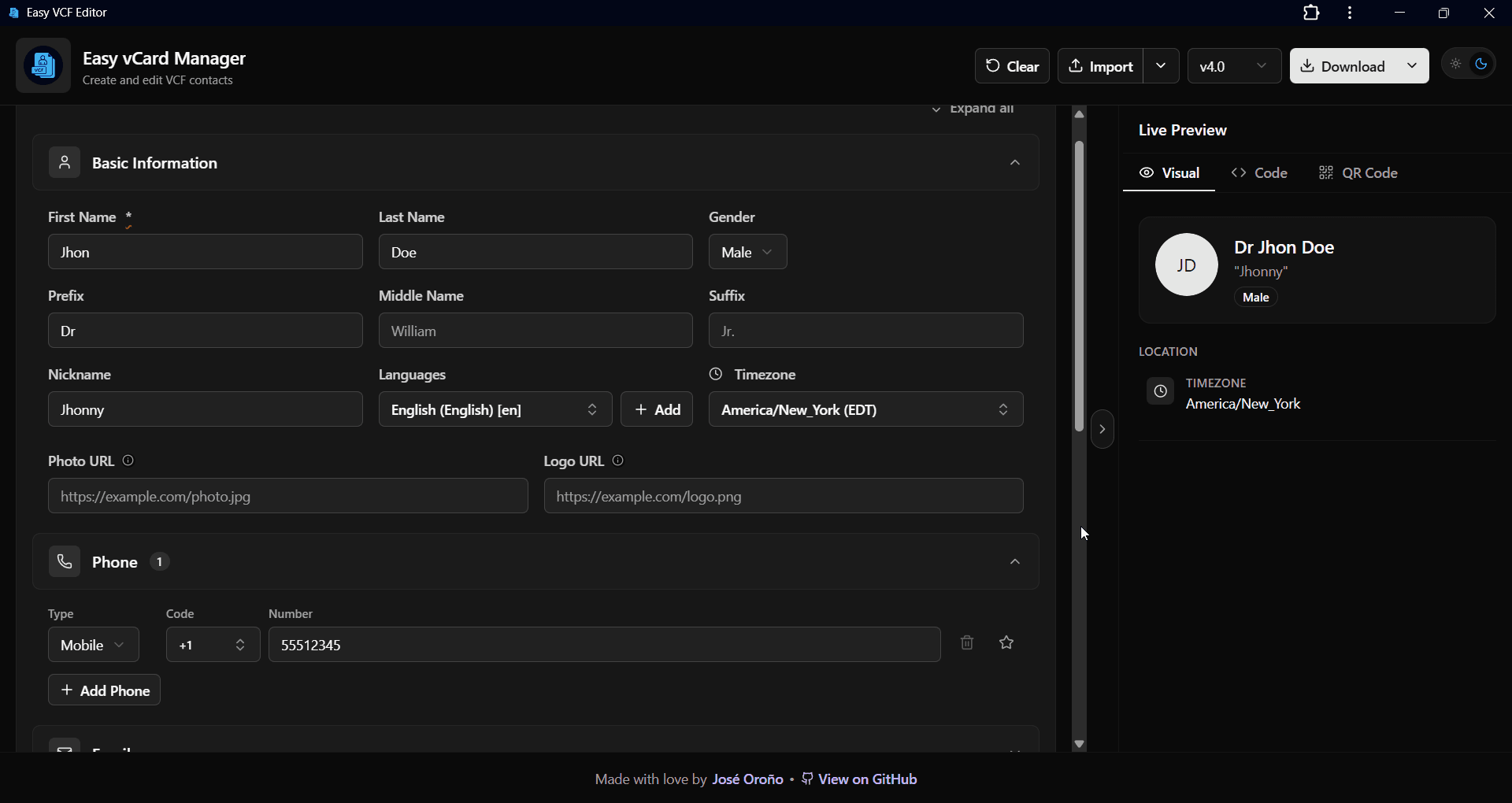The image size is (1512, 803).
Task: Open the Download options dropdown arrow
Action: [x=1413, y=66]
